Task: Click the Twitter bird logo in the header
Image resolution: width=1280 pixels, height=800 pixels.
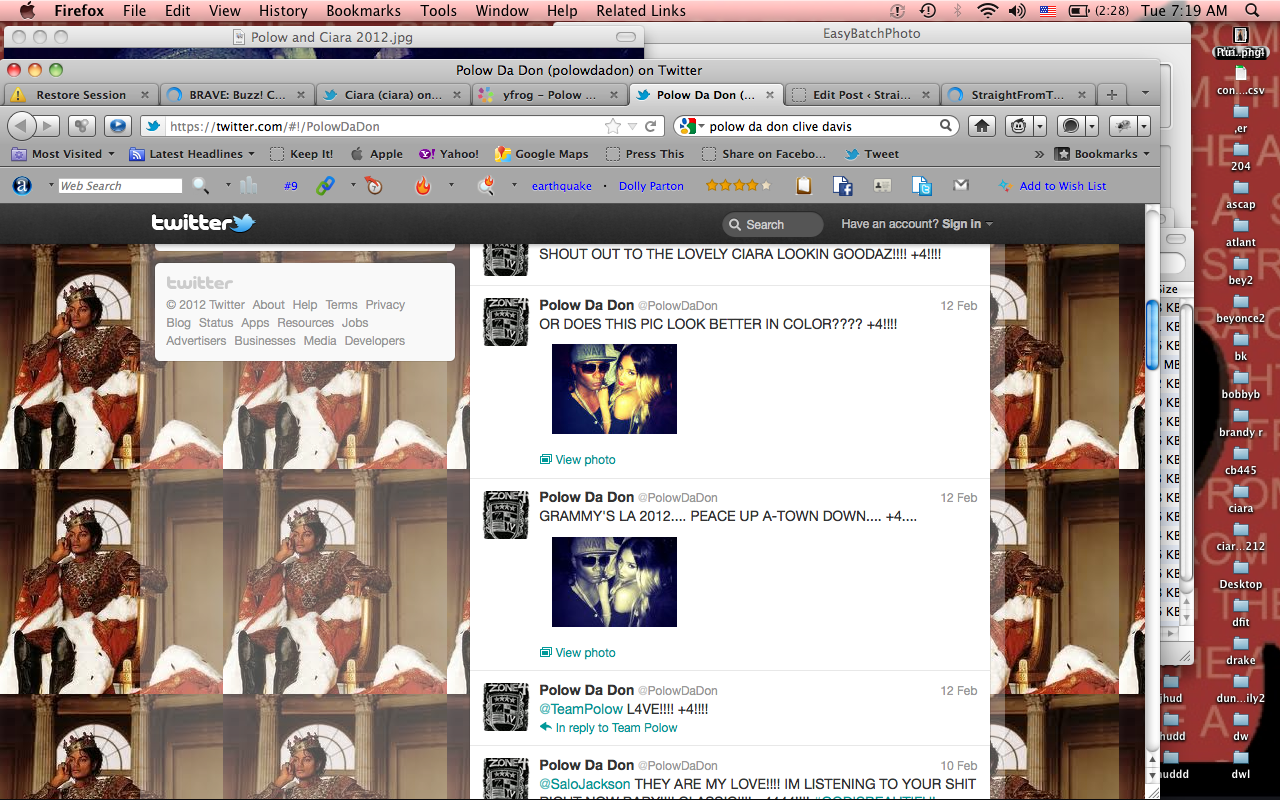Action: [203, 223]
